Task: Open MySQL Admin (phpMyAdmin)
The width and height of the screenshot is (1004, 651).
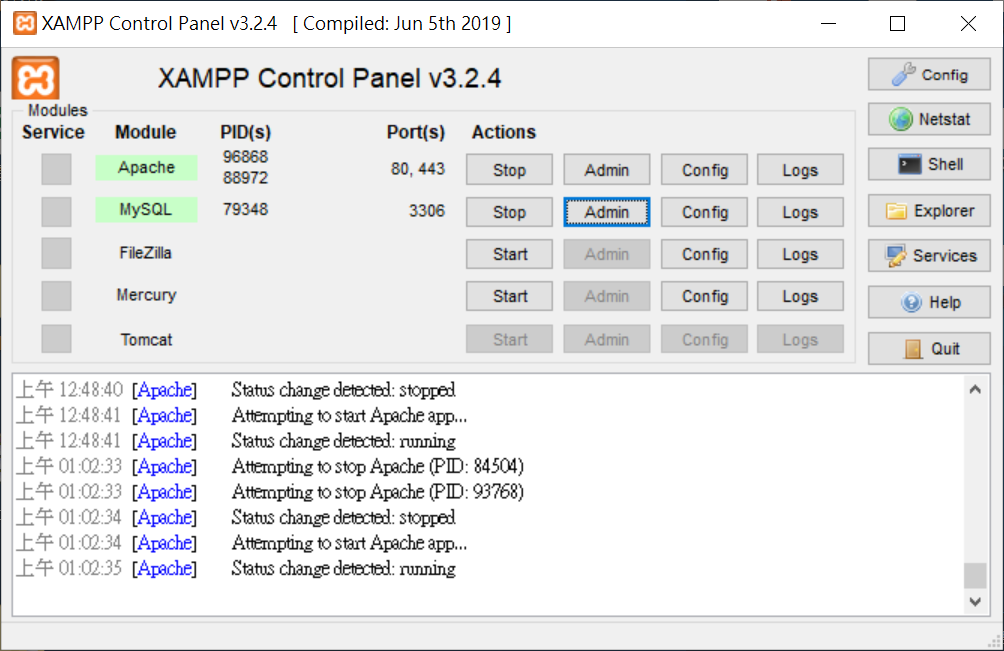Action: tap(606, 212)
